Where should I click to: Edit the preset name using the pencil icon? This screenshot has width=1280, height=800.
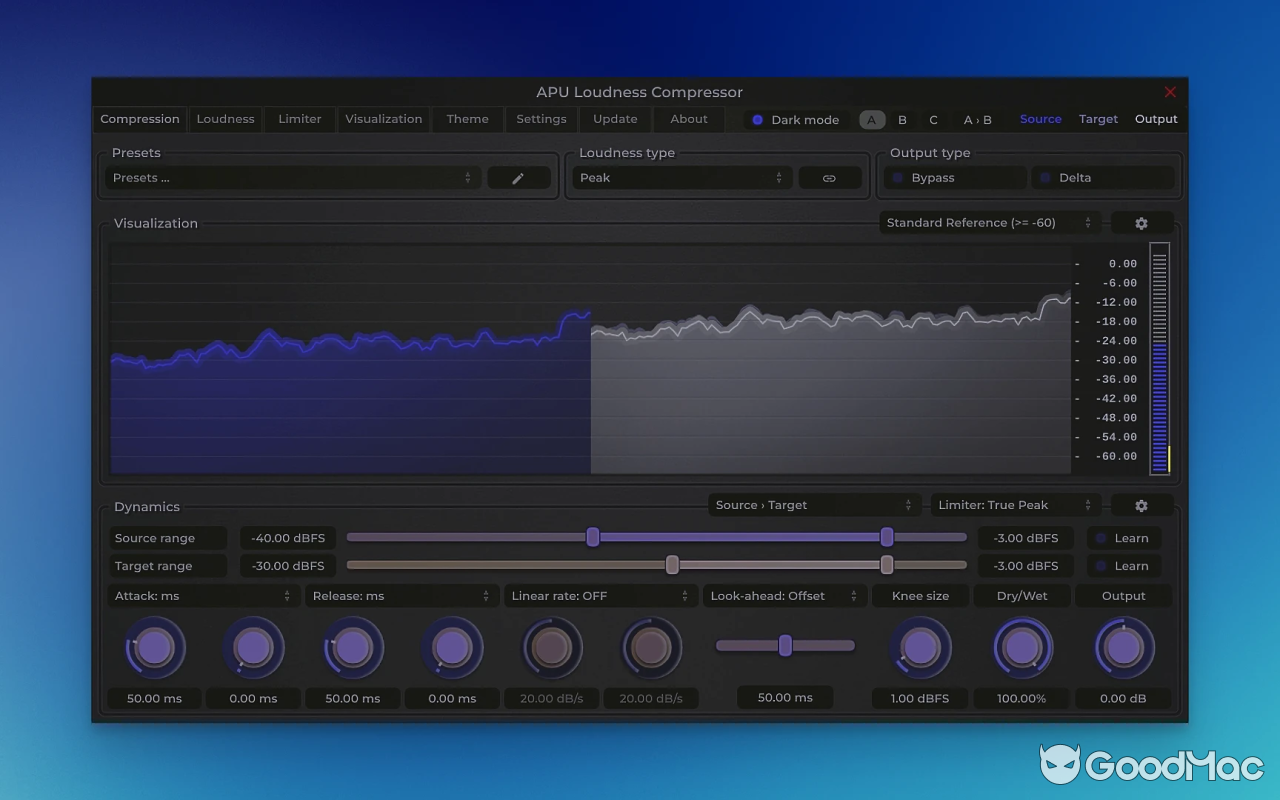click(x=518, y=177)
